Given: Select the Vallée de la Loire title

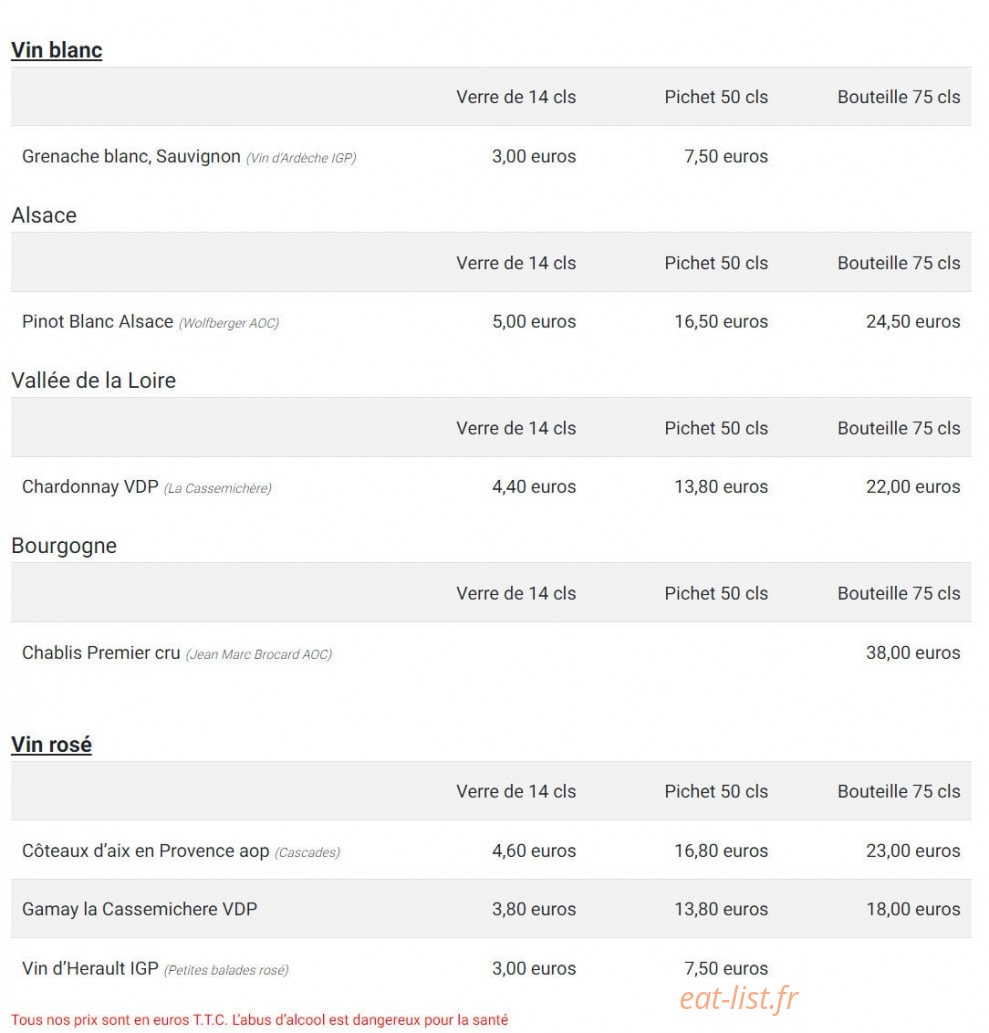Looking at the screenshot, I should coord(94,381).
